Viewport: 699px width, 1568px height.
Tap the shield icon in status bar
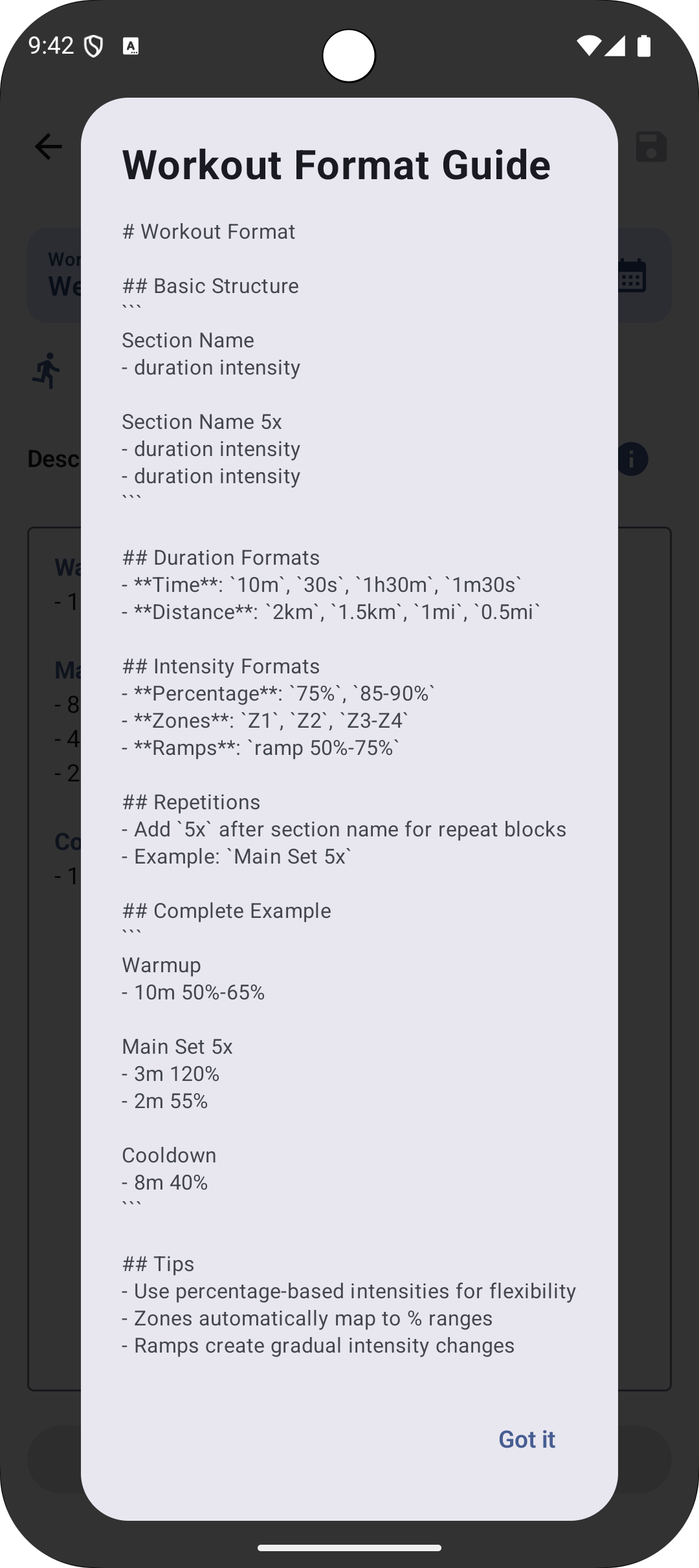94,46
